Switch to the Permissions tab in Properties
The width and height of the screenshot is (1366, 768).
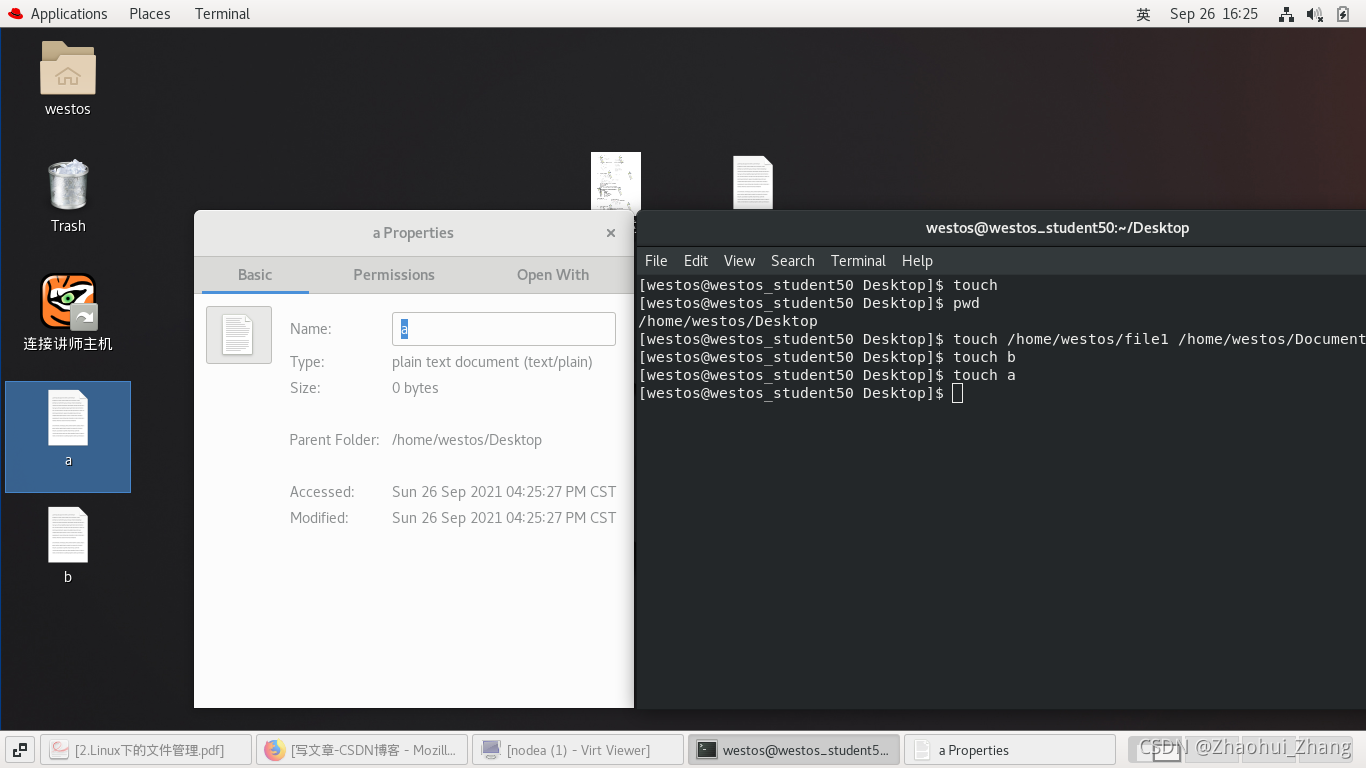[393, 274]
